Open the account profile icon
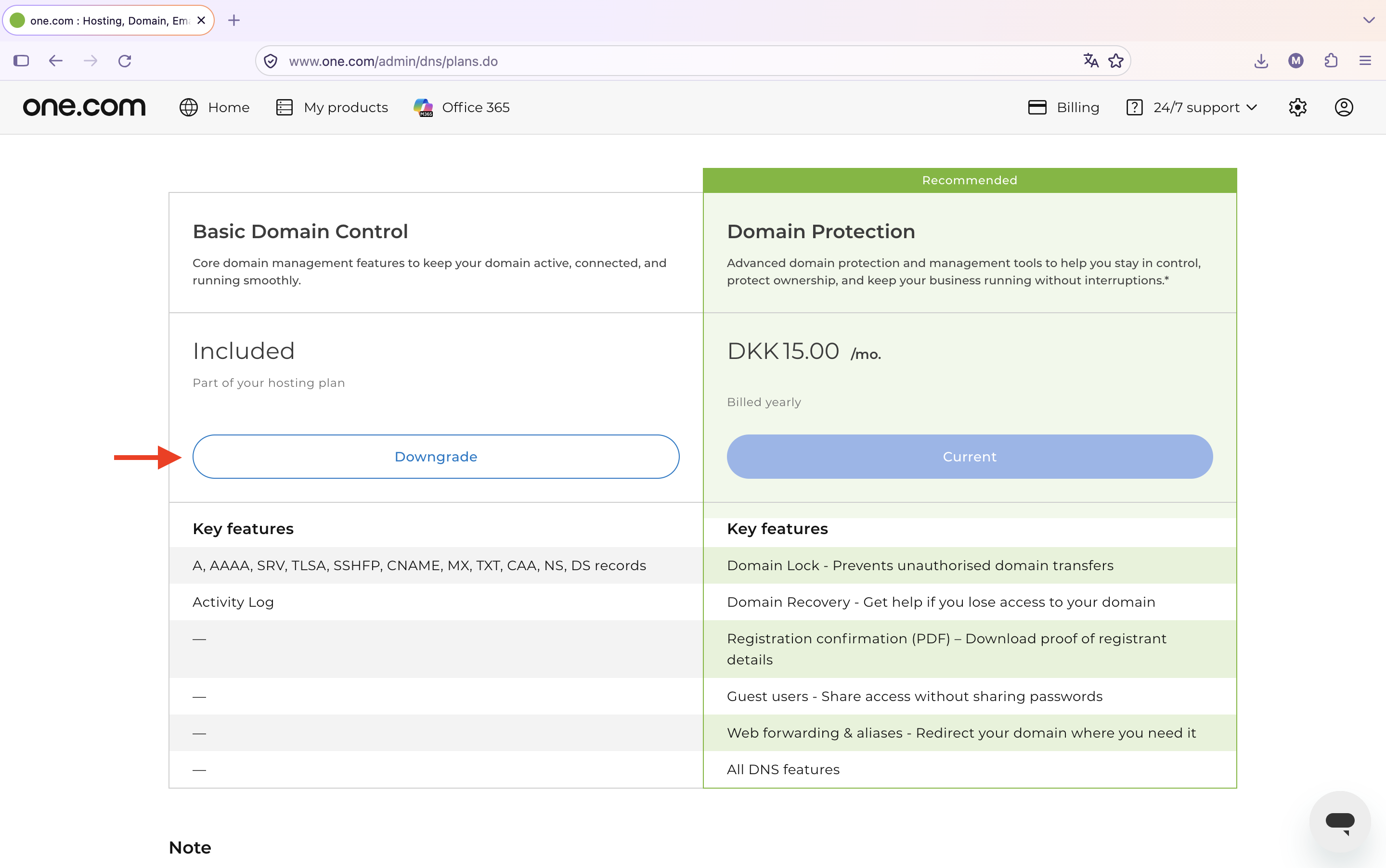The width and height of the screenshot is (1386, 868). 1344,107
